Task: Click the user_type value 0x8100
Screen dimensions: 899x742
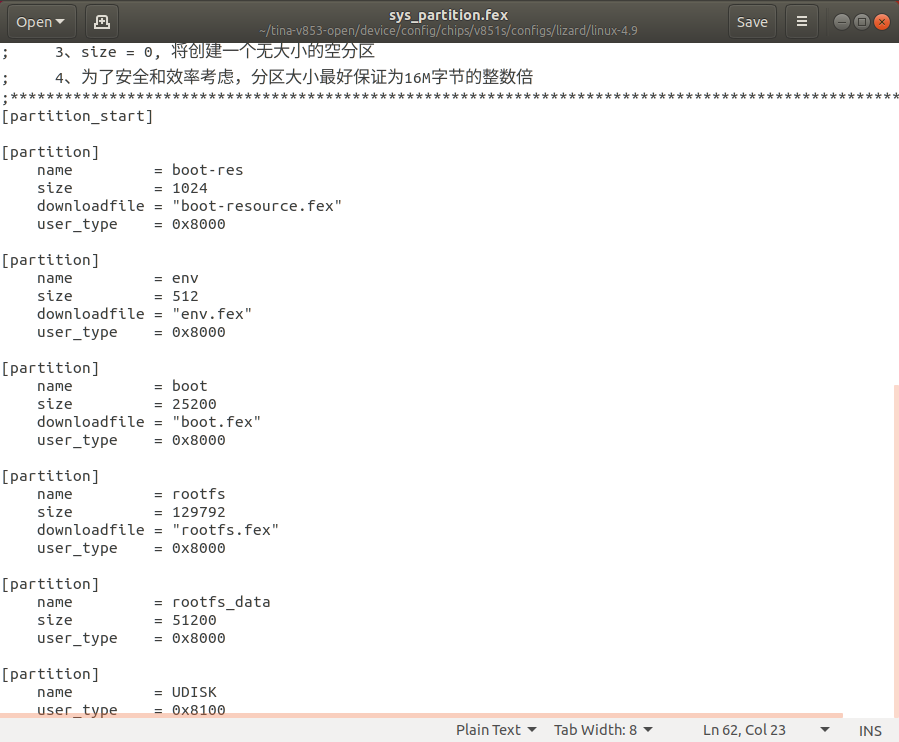Action: pyautogui.click(x=199, y=710)
